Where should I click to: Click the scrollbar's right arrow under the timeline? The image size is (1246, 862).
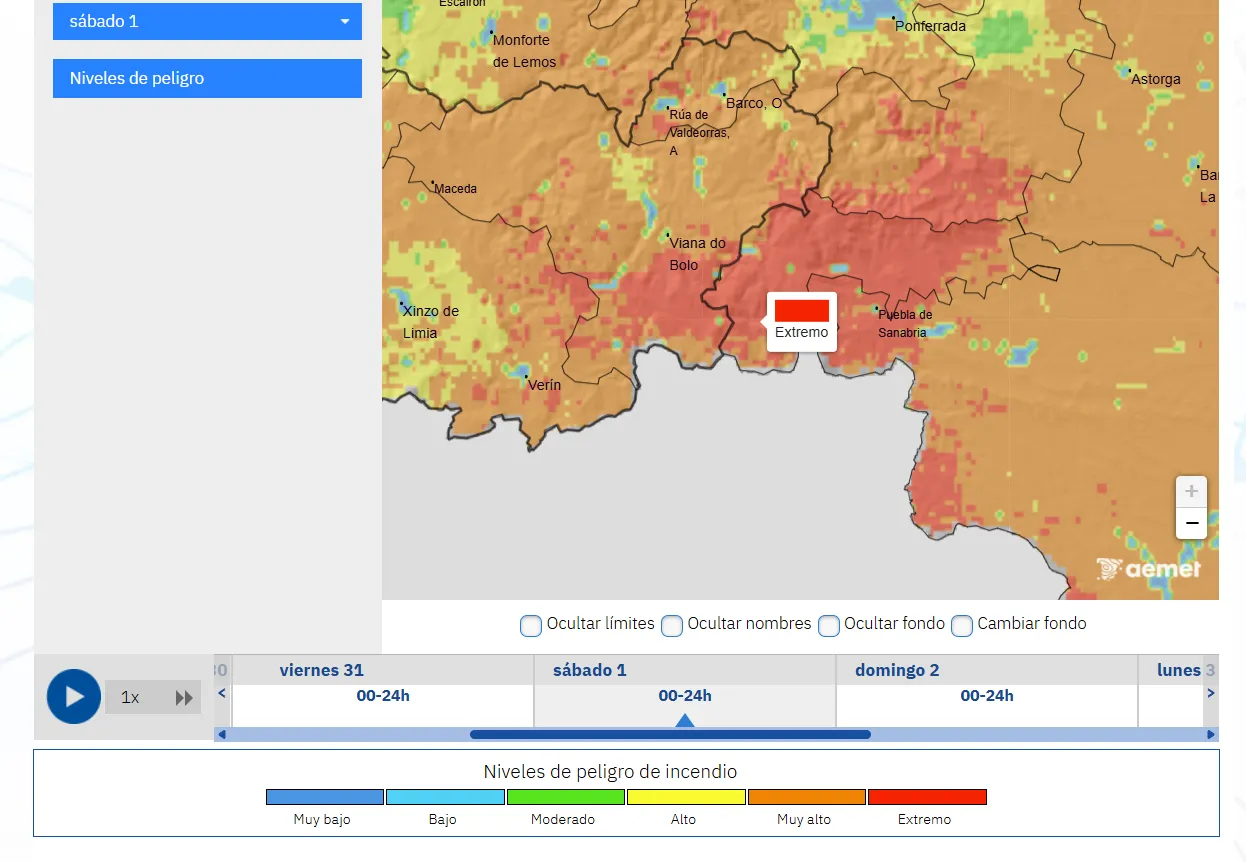pos(1211,735)
